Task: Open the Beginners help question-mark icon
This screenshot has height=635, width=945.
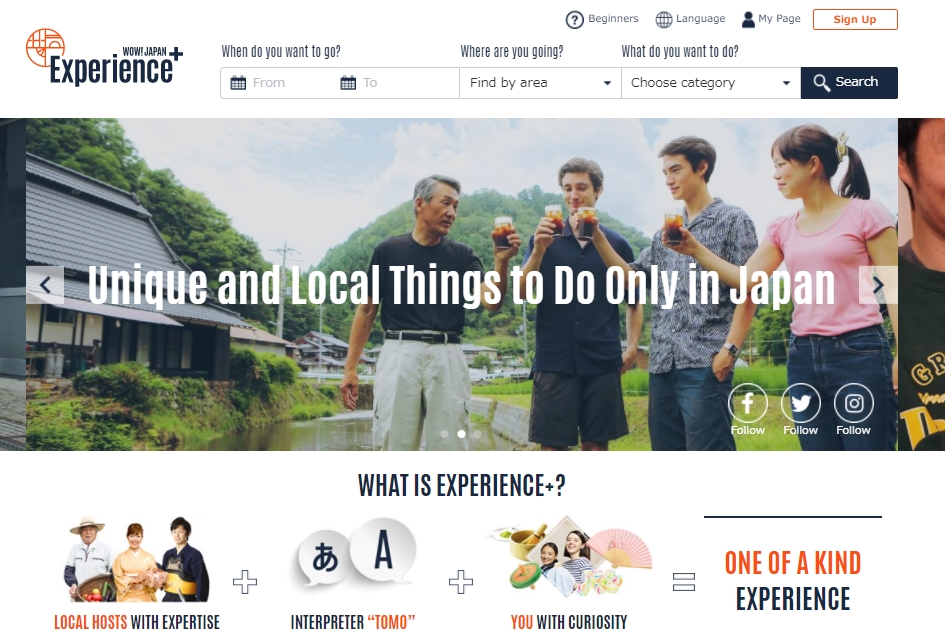Action: coord(574,20)
